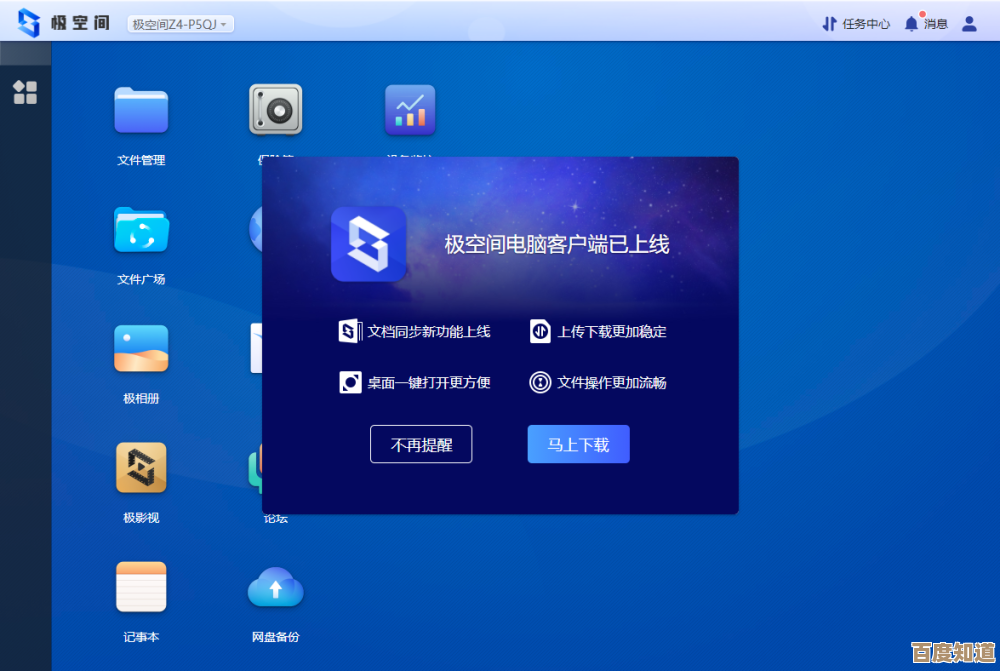The width and height of the screenshot is (1000, 671).
Task: Open 任务中心 task center
Action: pyautogui.click(x=856, y=24)
